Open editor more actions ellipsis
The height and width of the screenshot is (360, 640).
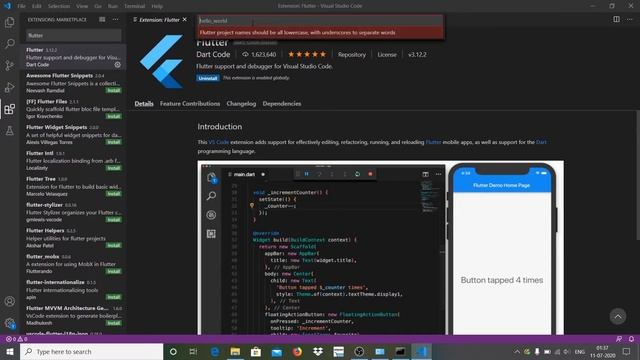point(630,19)
